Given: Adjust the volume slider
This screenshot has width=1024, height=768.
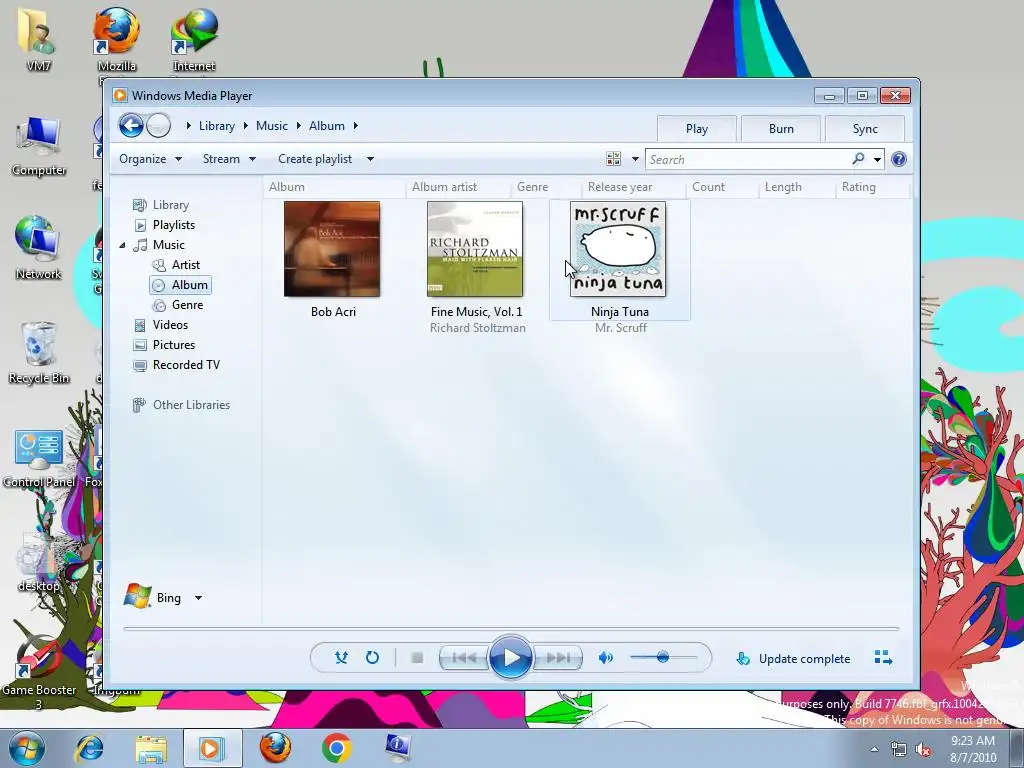Looking at the screenshot, I should 663,658.
